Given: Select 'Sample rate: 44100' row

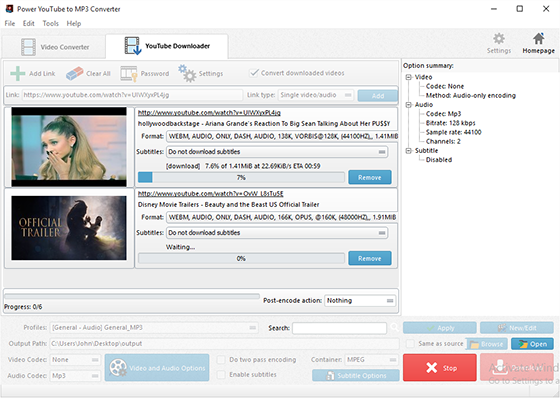Looking at the screenshot, I should coord(454,133).
